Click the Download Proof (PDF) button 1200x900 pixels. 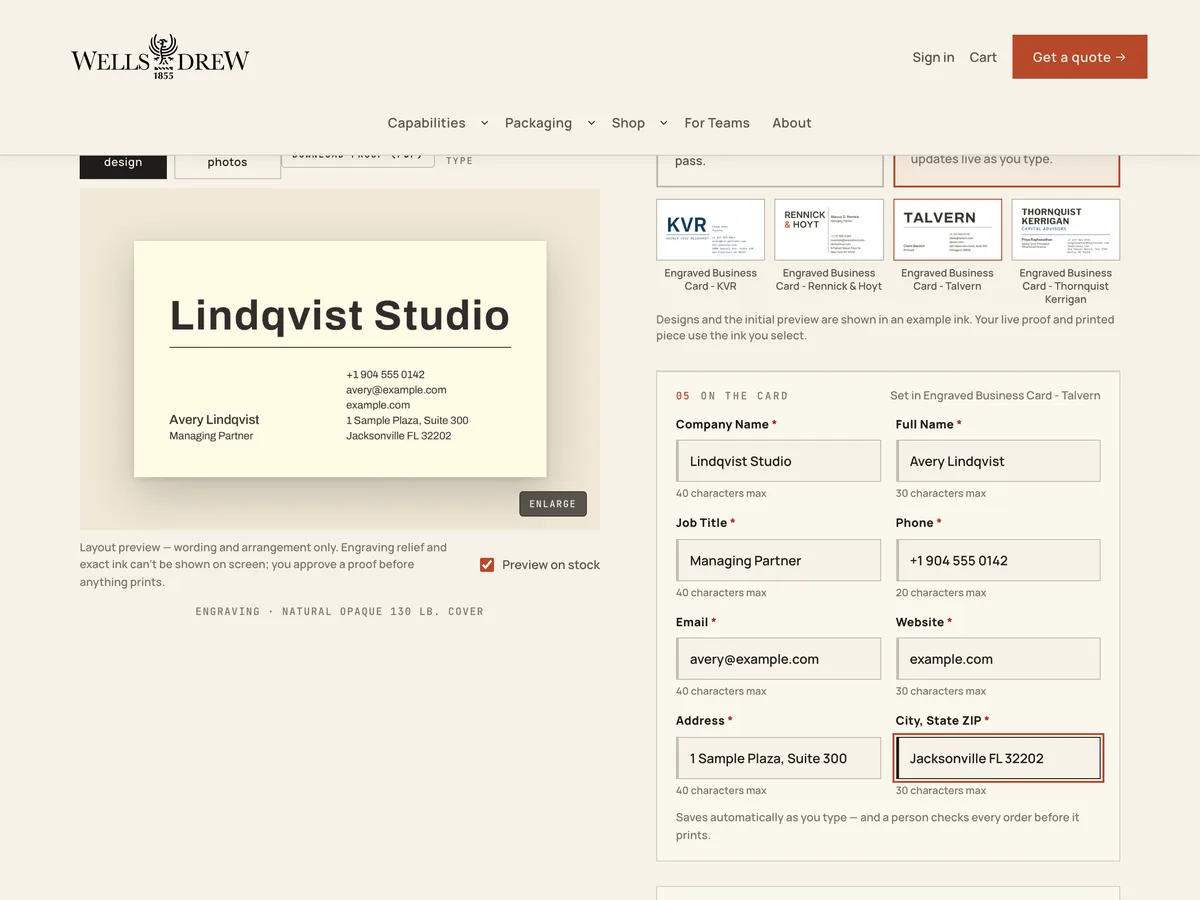point(358,160)
